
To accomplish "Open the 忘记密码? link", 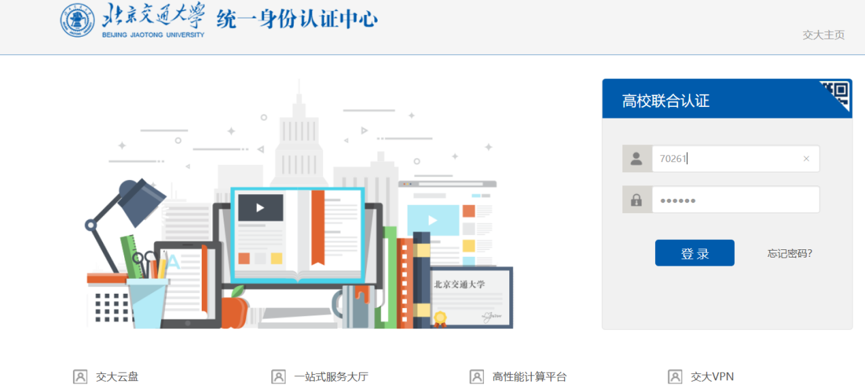I will click(x=789, y=254).
